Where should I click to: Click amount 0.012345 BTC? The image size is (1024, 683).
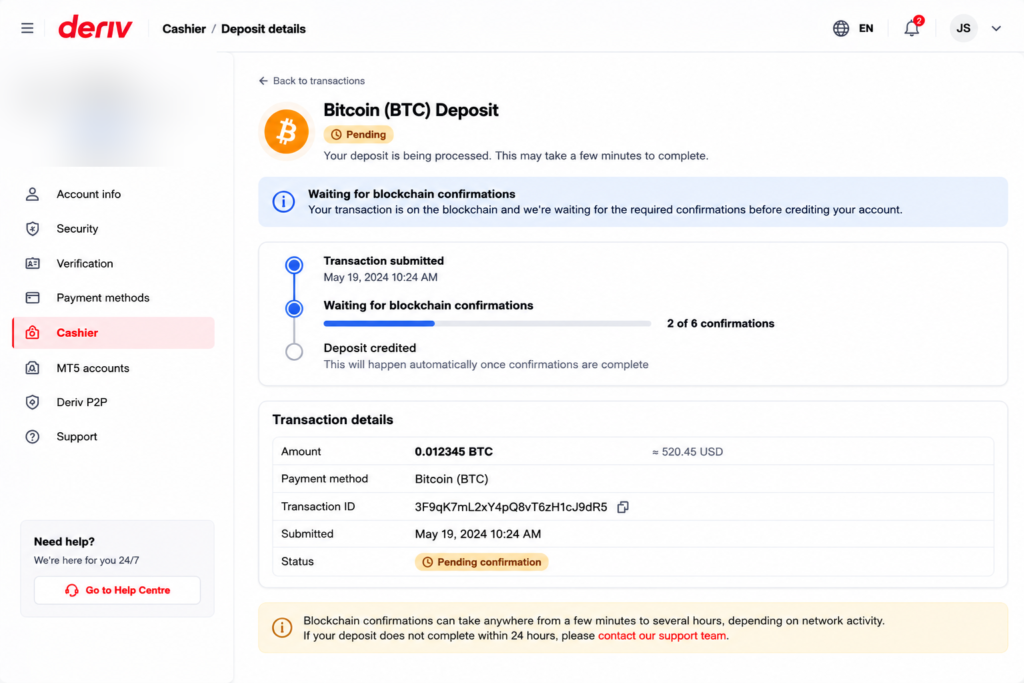(454, 452)
